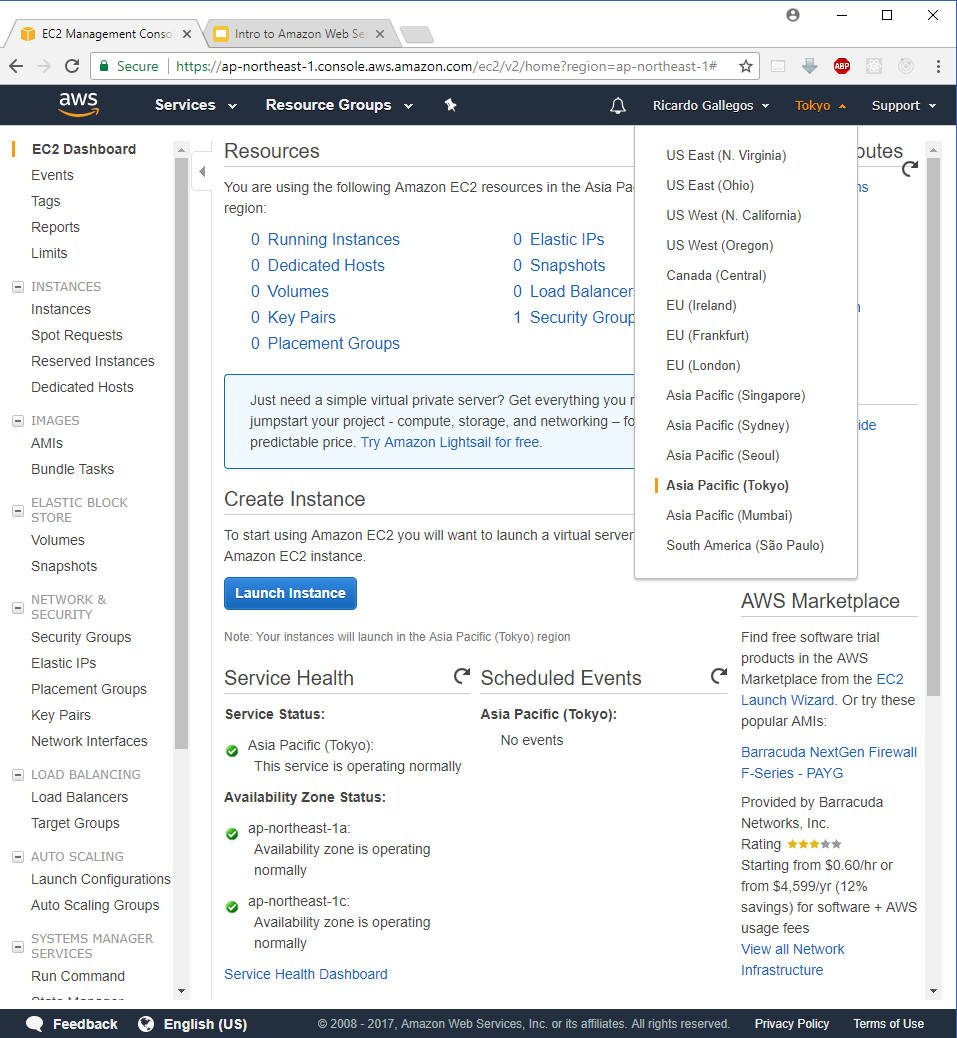Open Try Amazon Lightsail for free link
Image resolution: width=957 pixels, height=1038 pixels.
click(x=451, y=442)
